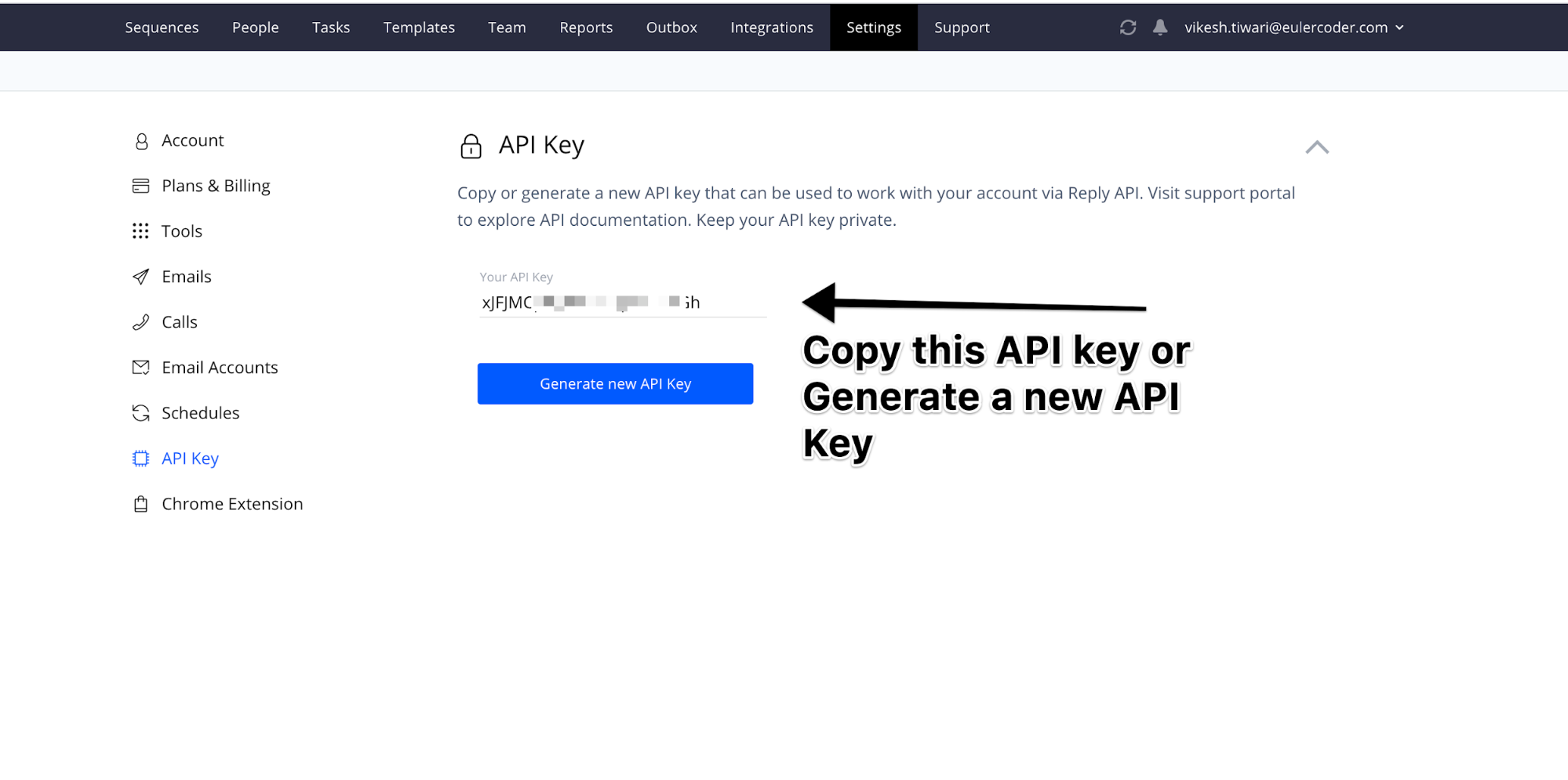Open the vikesh.tiwari account dropdown

pos(1294,27)
